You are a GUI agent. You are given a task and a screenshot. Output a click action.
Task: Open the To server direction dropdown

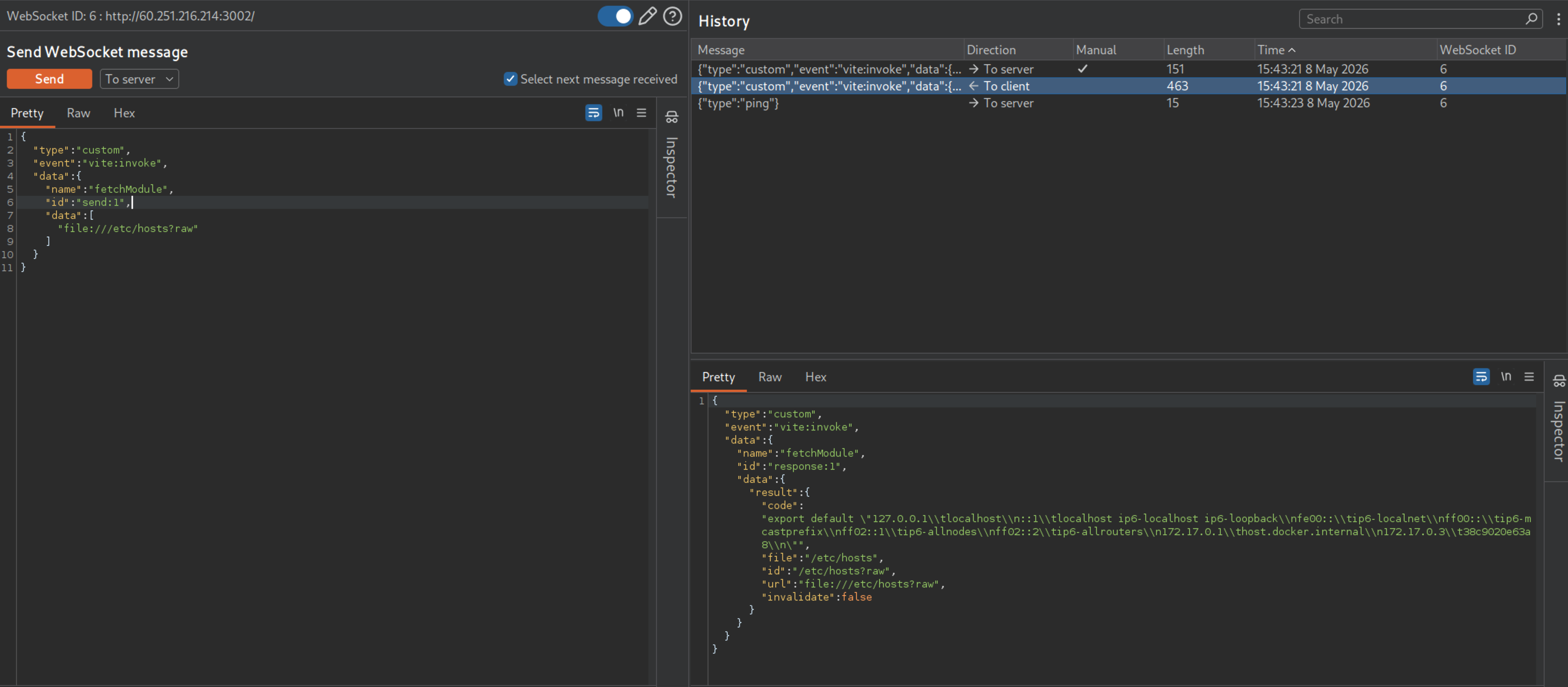click(x=139, y=79)
